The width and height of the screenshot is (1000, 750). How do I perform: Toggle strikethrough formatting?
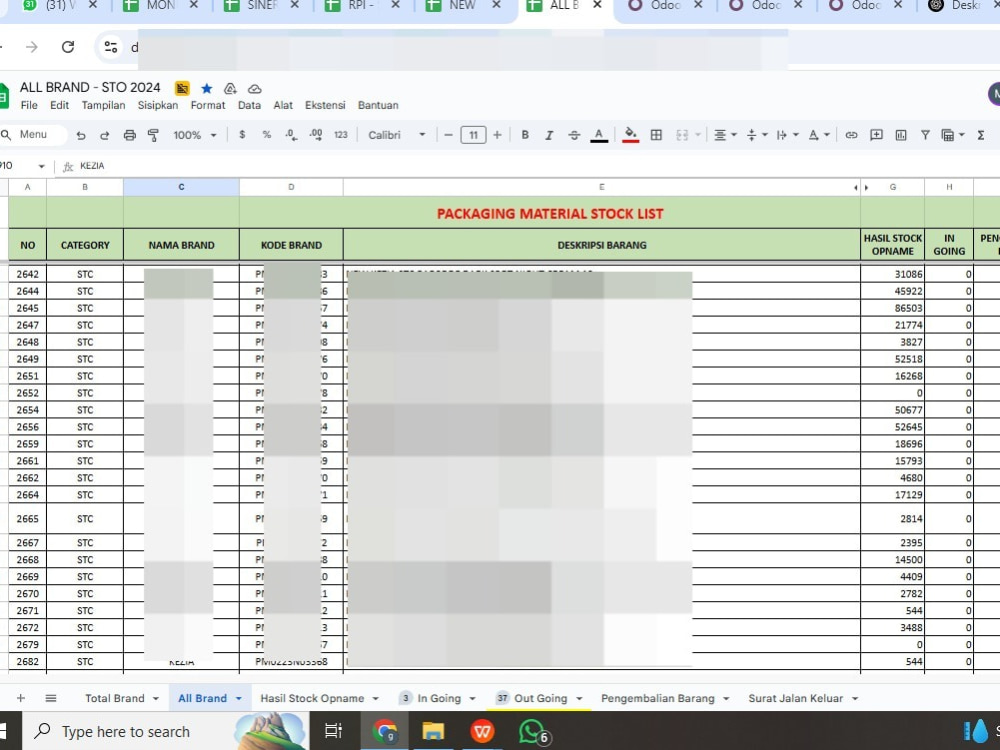(574, 135)
